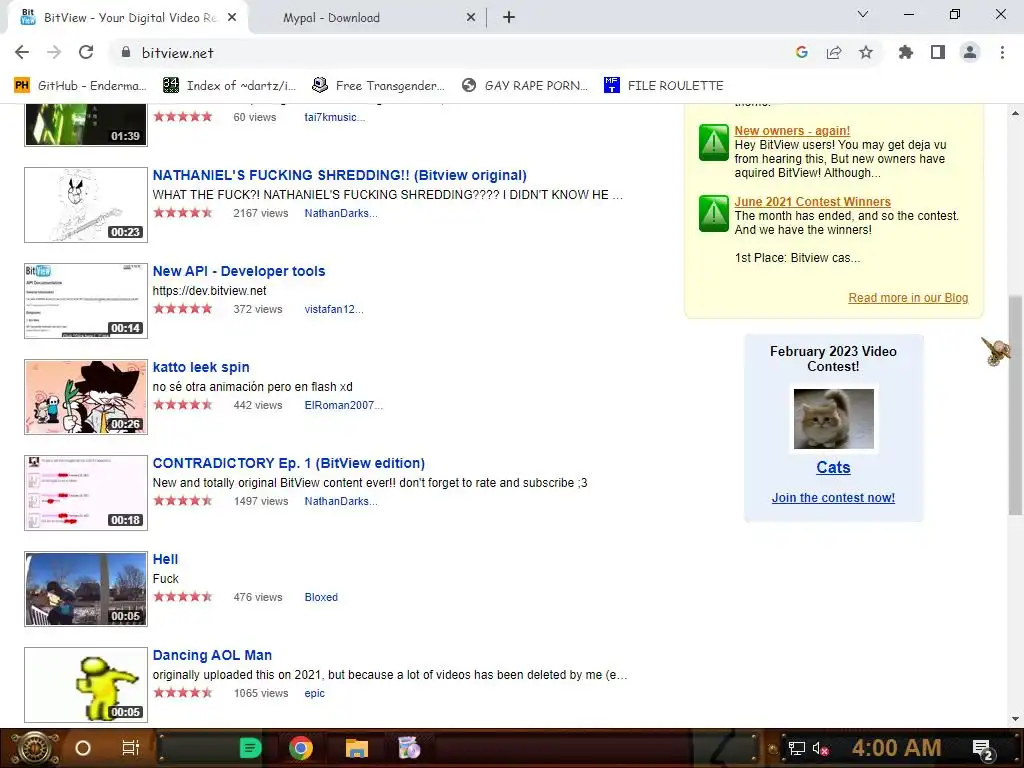Visit uploader ElRoman2007 profile
Viewport: 1024px width, 768px height.
[x=344, y=405]
